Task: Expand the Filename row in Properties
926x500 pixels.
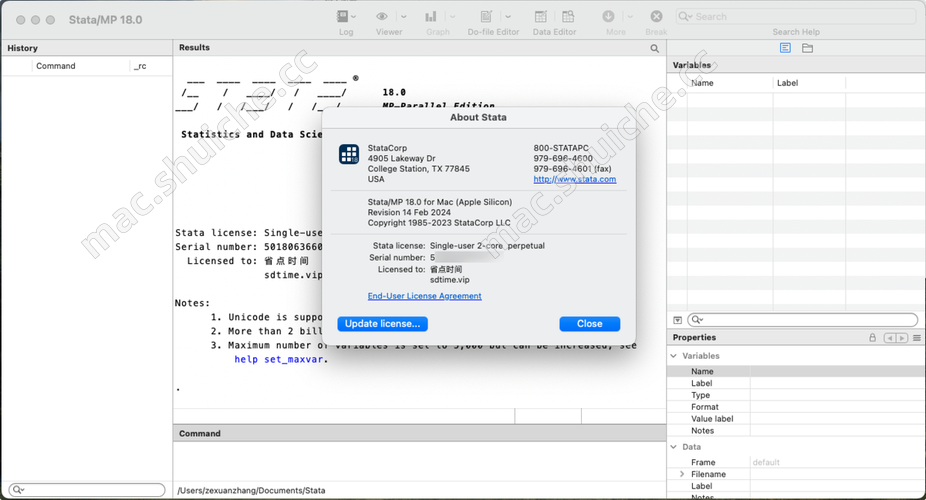Action: click(x=682, y=474)
